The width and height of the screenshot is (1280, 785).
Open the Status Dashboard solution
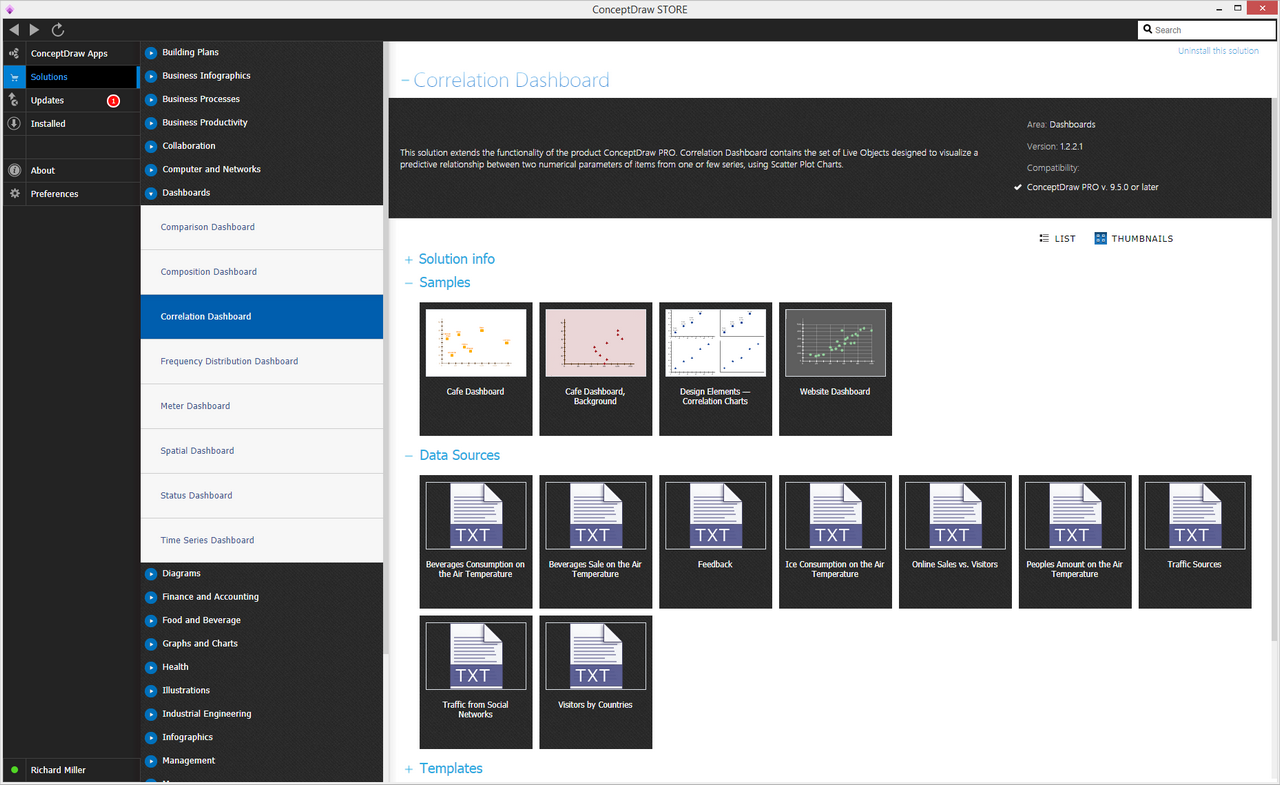262,495
